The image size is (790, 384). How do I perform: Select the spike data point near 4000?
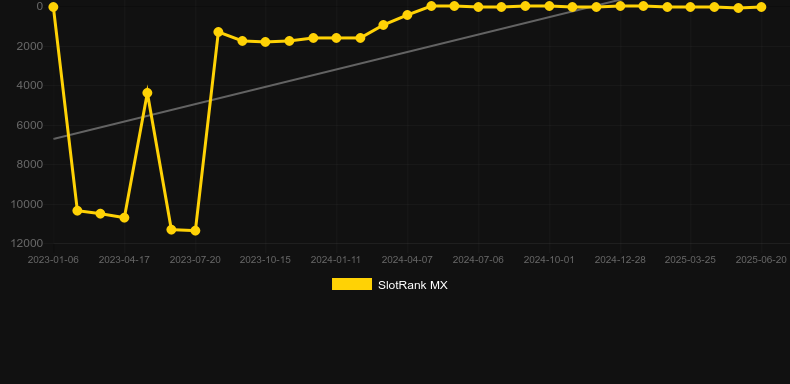pyautogui.click(x=147, y=93)
